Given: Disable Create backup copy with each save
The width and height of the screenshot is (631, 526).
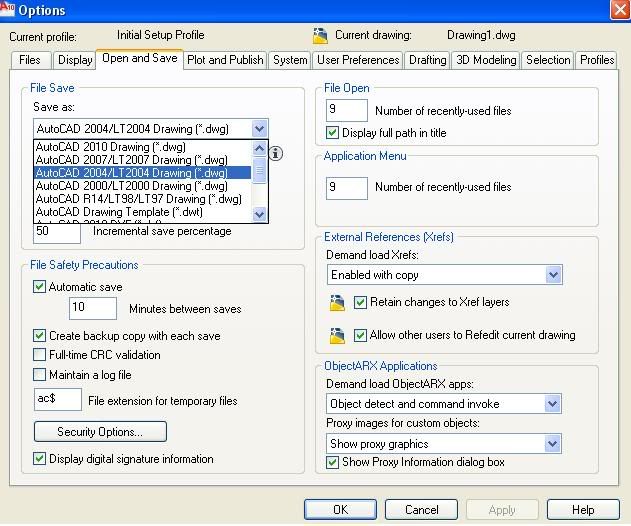Looking at the screenshot, I should click(39, 336).
